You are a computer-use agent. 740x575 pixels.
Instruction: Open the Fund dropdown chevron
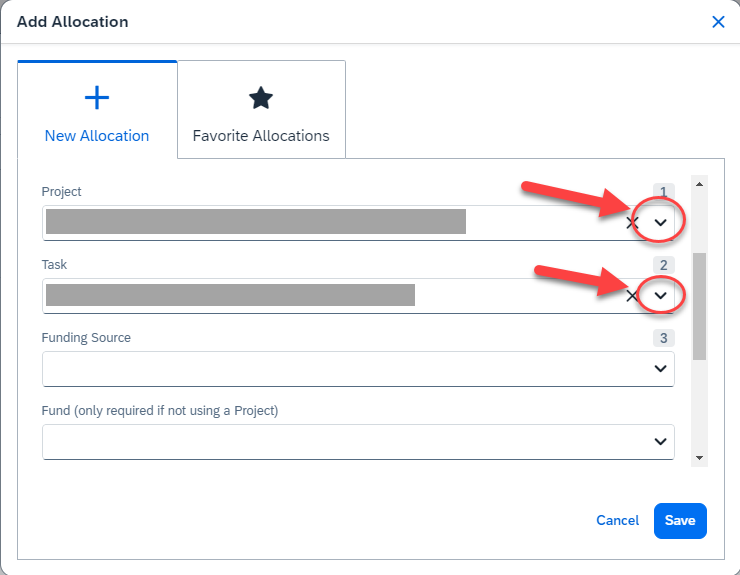pyautogui.click(x=660, y=442)
